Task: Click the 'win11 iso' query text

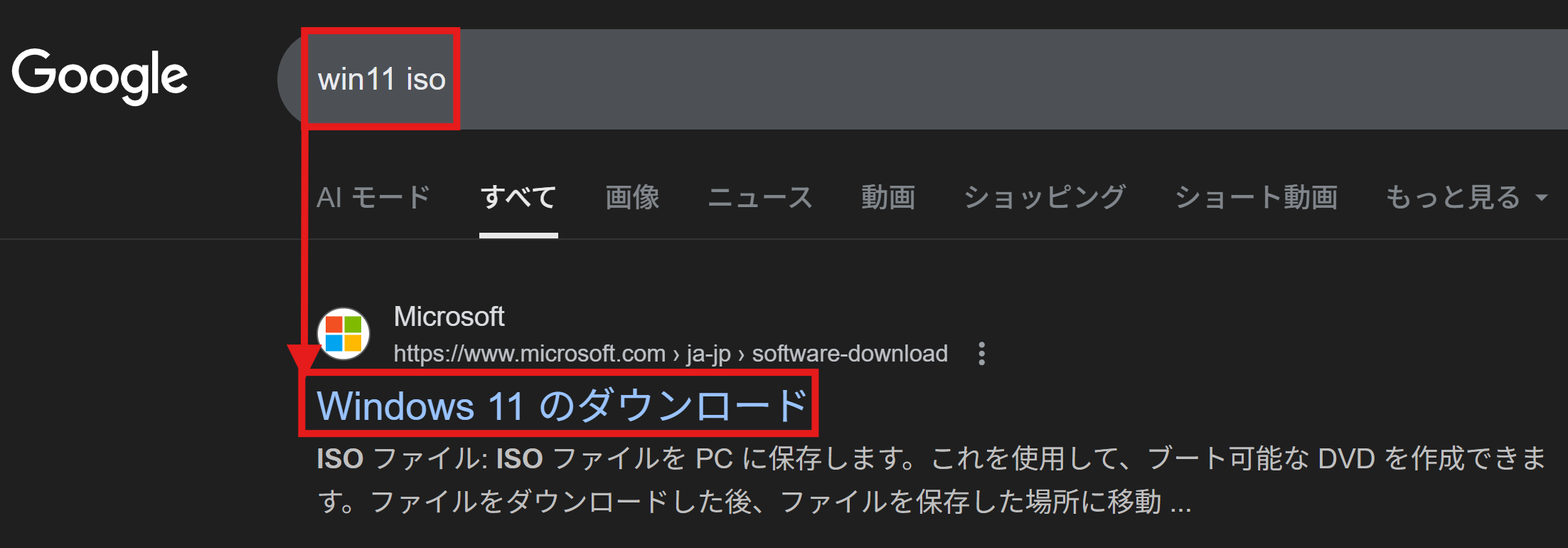Action: (382, 80)
